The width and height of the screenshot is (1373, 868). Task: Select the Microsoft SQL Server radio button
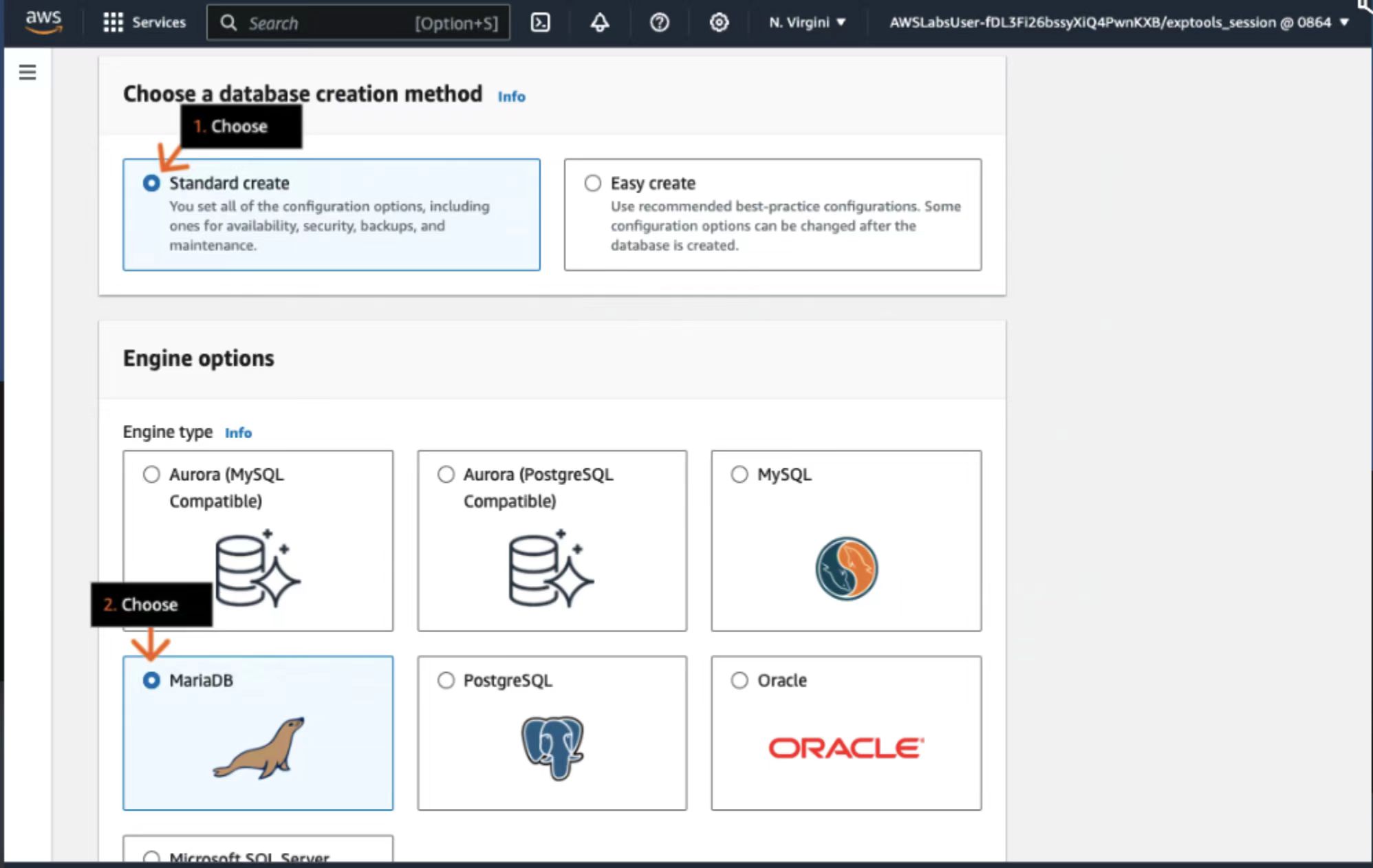tap(151, 857)
